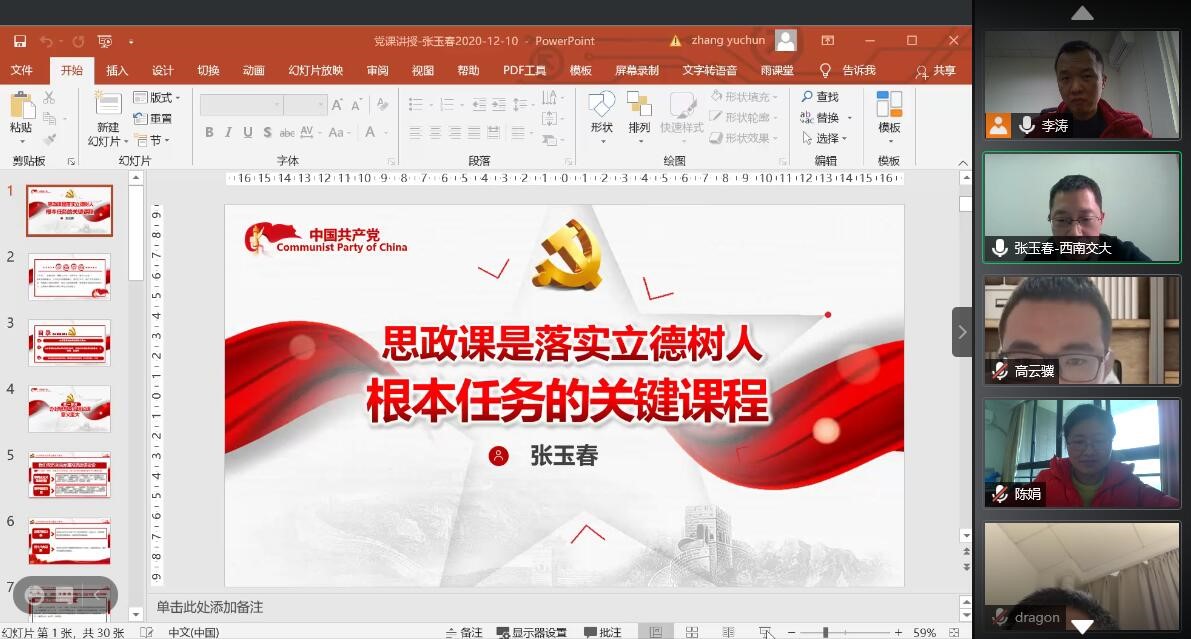1191x639 pixels.
Task: Click the Share (共享) button
Action: pyautogui.click(x=936, y=71)
